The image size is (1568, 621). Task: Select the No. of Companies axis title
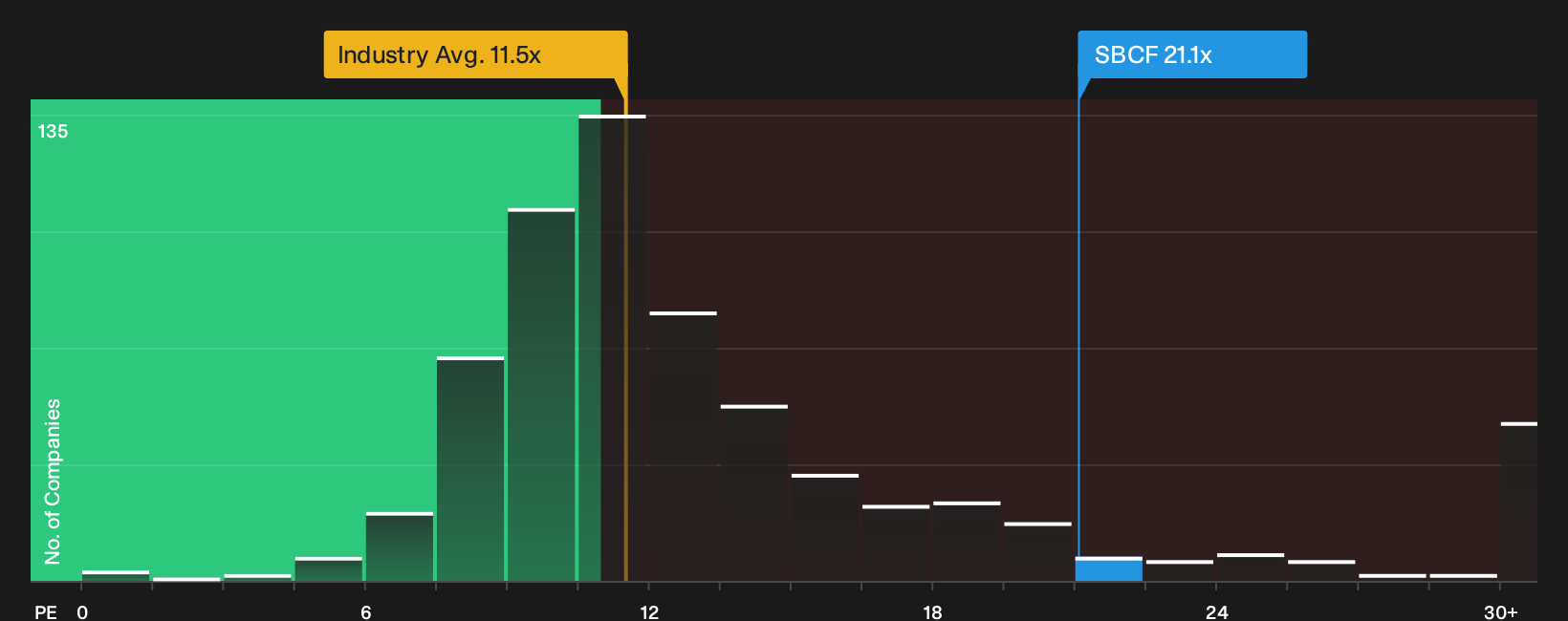[x=53, y=482]
